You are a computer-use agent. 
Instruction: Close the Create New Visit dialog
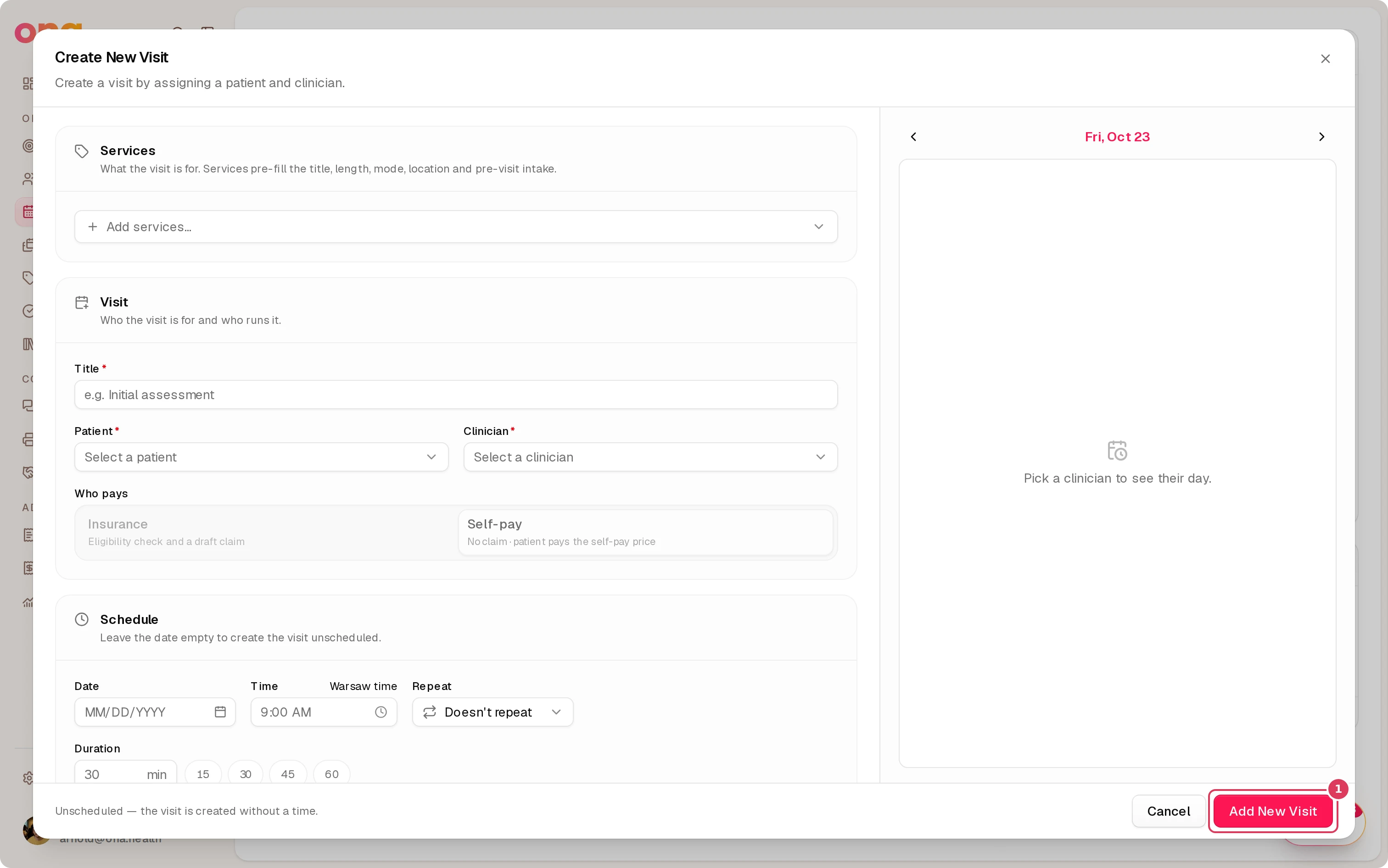pos(1325,59)
